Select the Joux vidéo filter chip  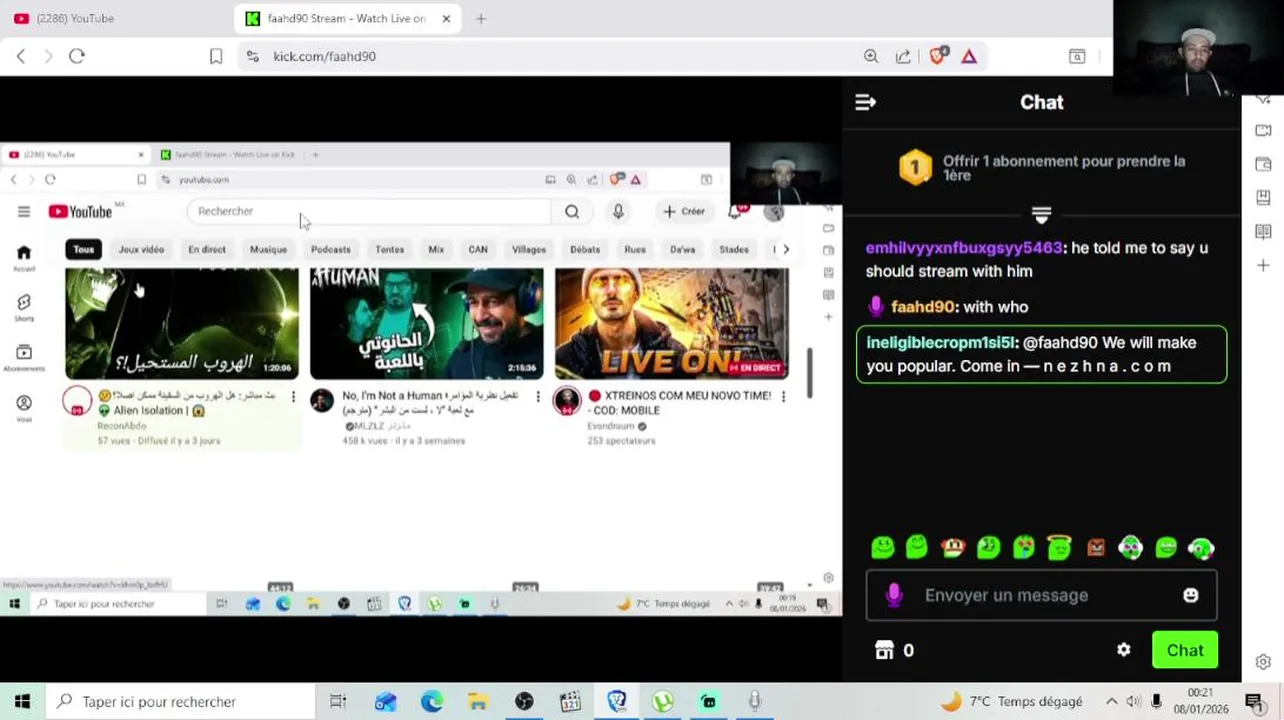click(x=141, y=249)
